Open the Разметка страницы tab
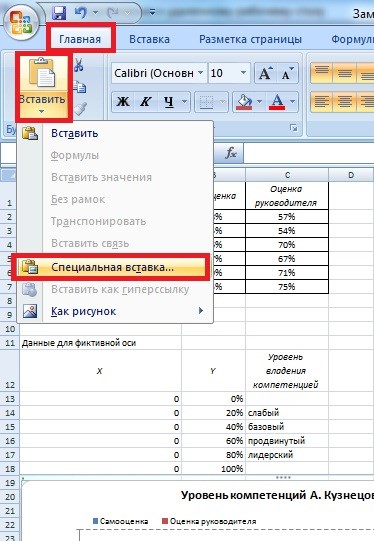The width and height of the screenshot is (374, 541). click(x=250, y=39)
